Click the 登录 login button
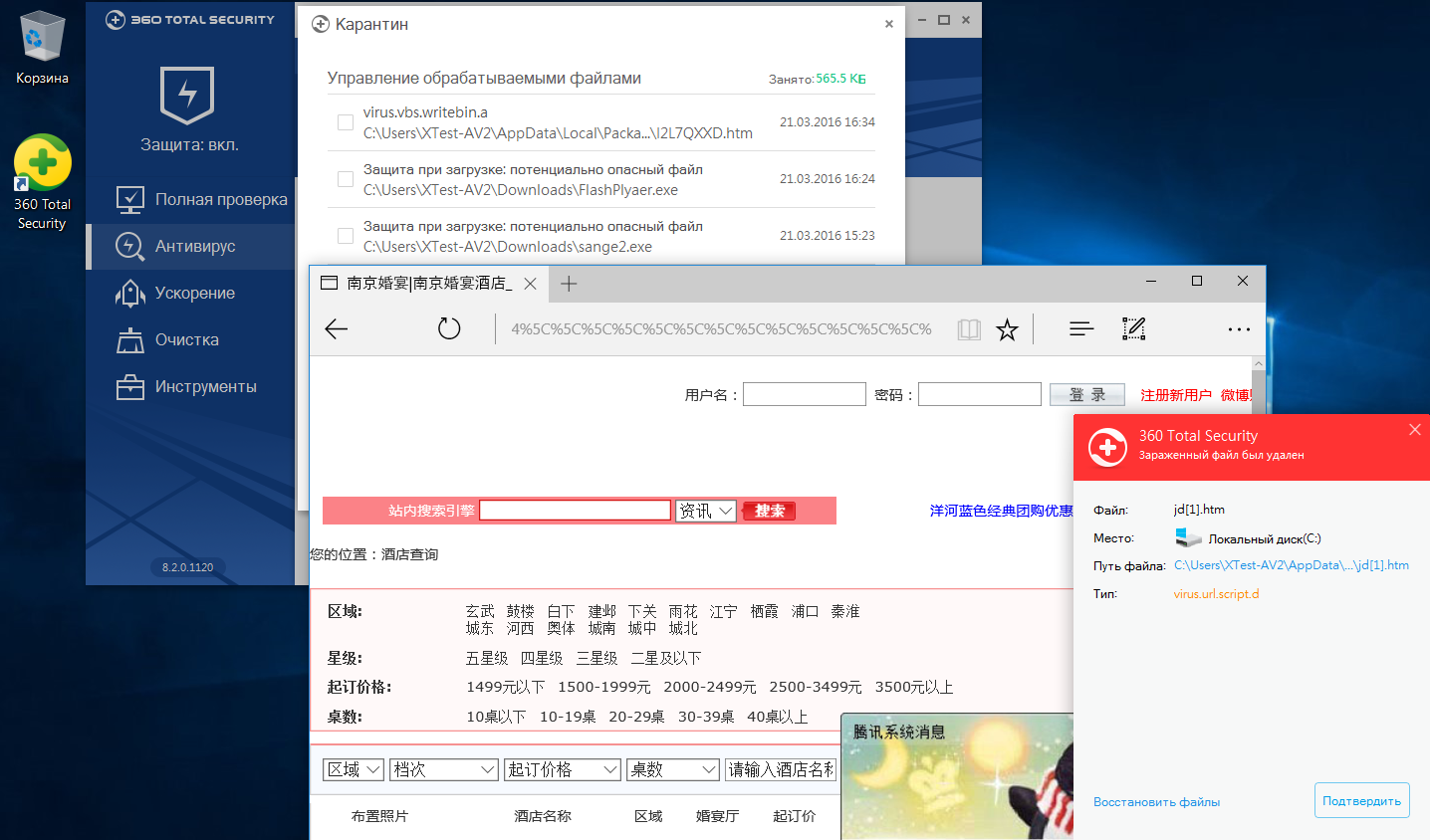 (1087, 395)
